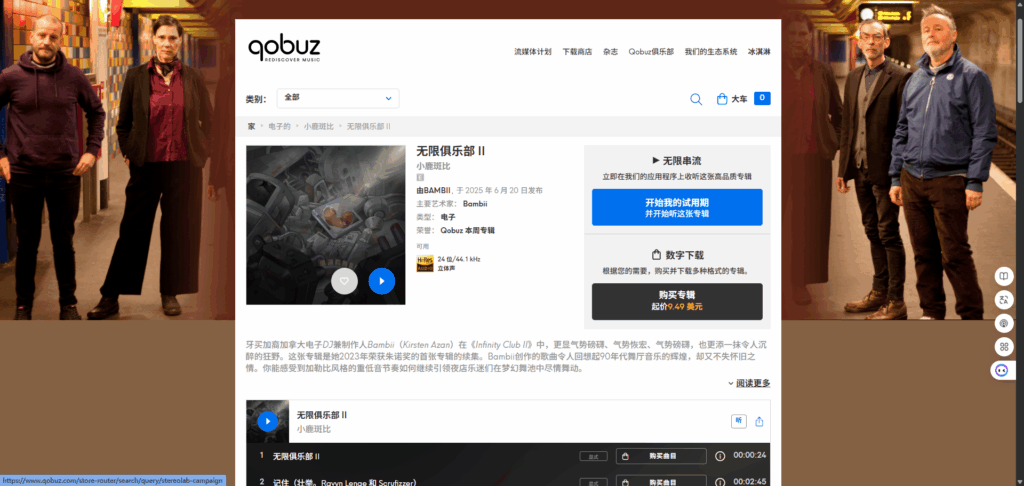This screenshot has height=486, width=1024.
Task: Click the 听 listen button in tracklist header
Action: 739,421
